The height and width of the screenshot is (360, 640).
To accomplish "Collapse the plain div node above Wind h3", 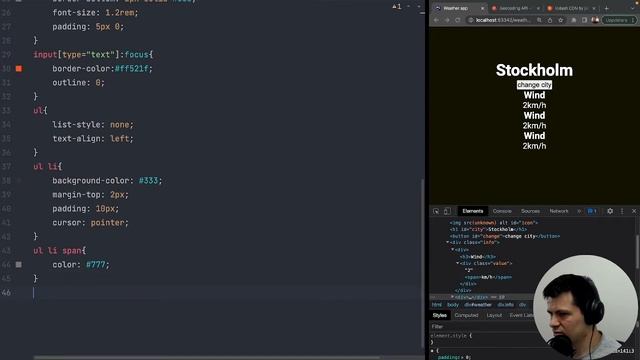I will pyautogui.click(x=453, y=249).
